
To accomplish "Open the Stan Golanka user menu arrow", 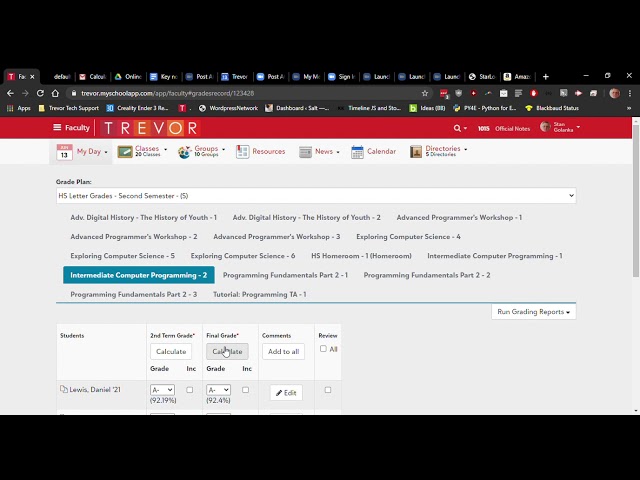I will [578, 127].
